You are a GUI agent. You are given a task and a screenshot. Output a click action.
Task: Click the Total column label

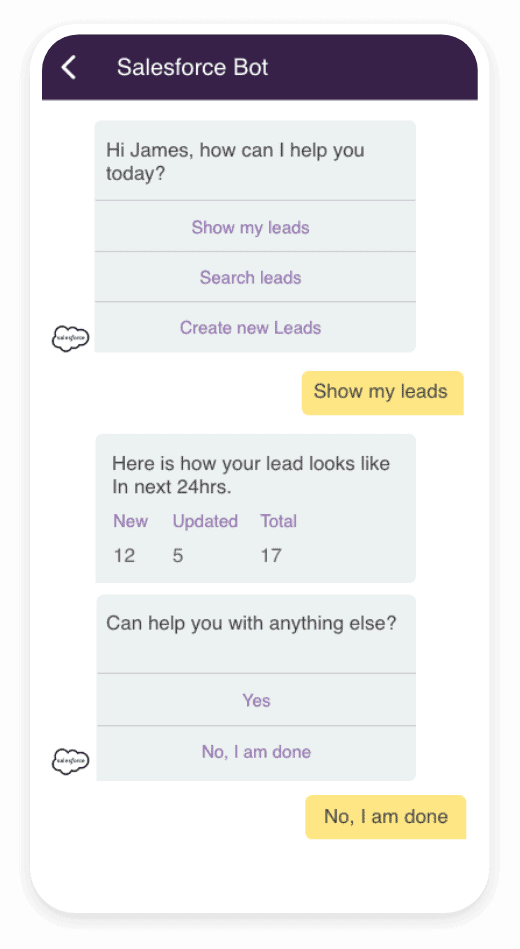(x=278, y=520)
